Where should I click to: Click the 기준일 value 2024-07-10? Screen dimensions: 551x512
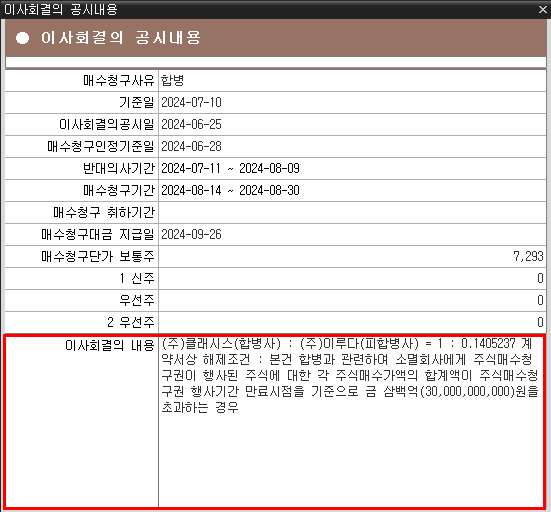click(192, 102)
